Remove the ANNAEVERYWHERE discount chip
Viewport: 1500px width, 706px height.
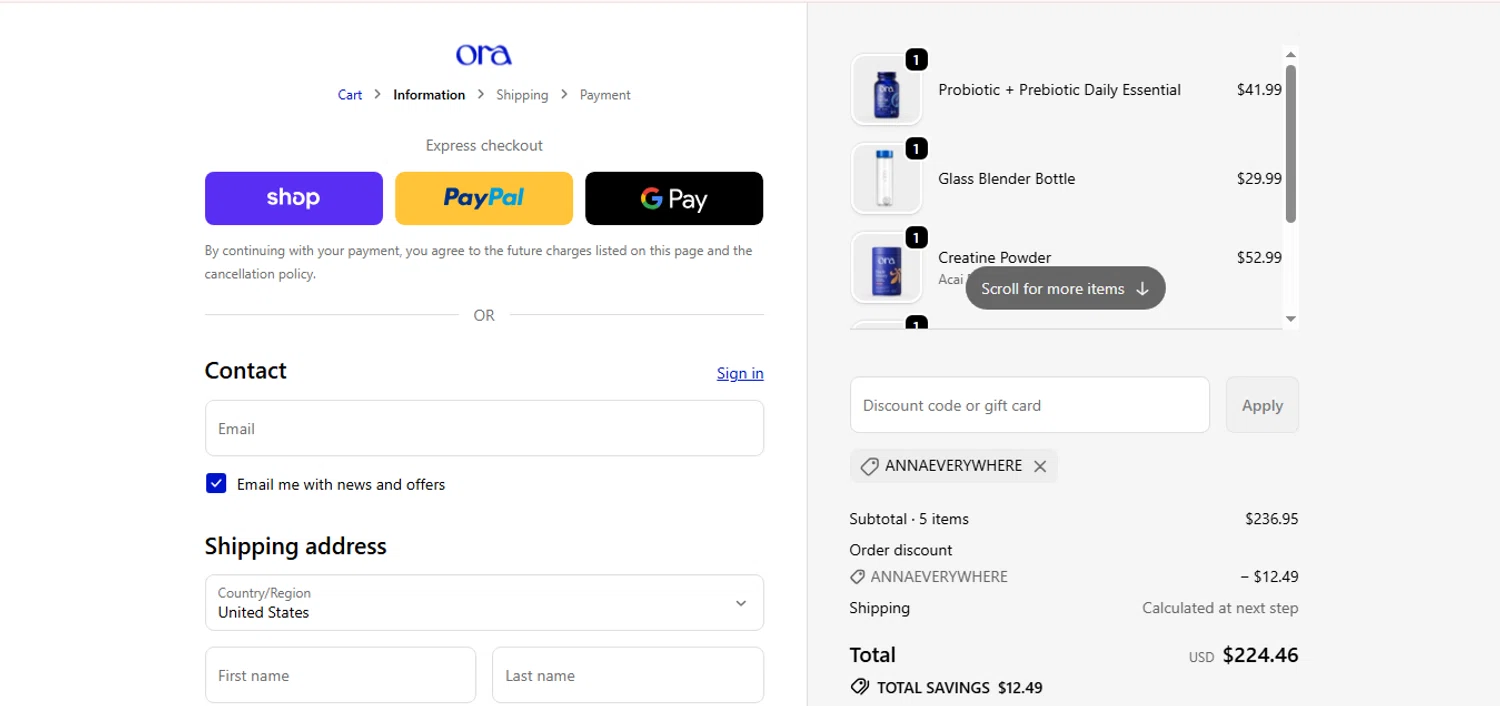(x=1040, y=466)
